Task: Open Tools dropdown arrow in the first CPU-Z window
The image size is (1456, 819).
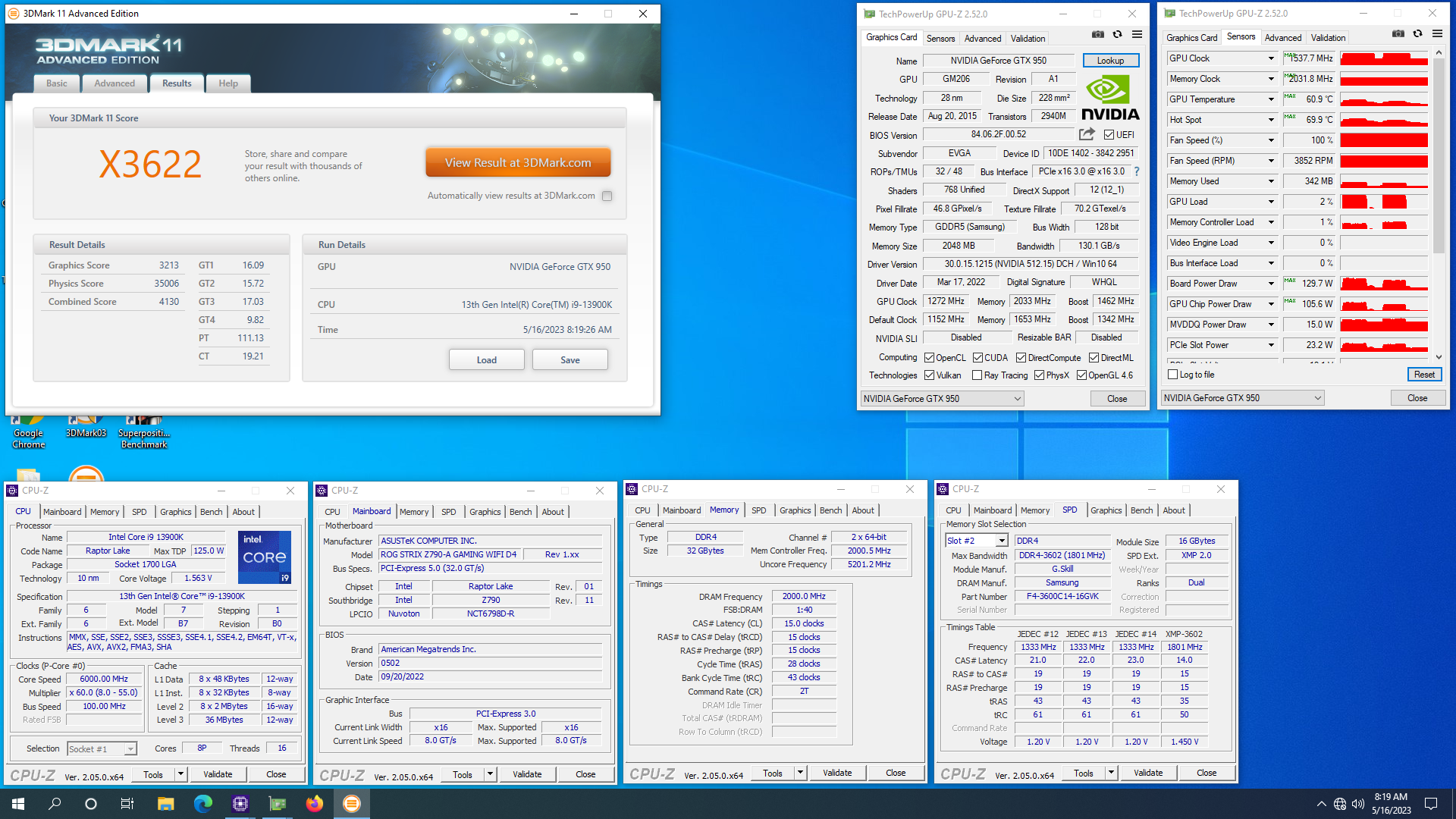Action: point(180,774)
